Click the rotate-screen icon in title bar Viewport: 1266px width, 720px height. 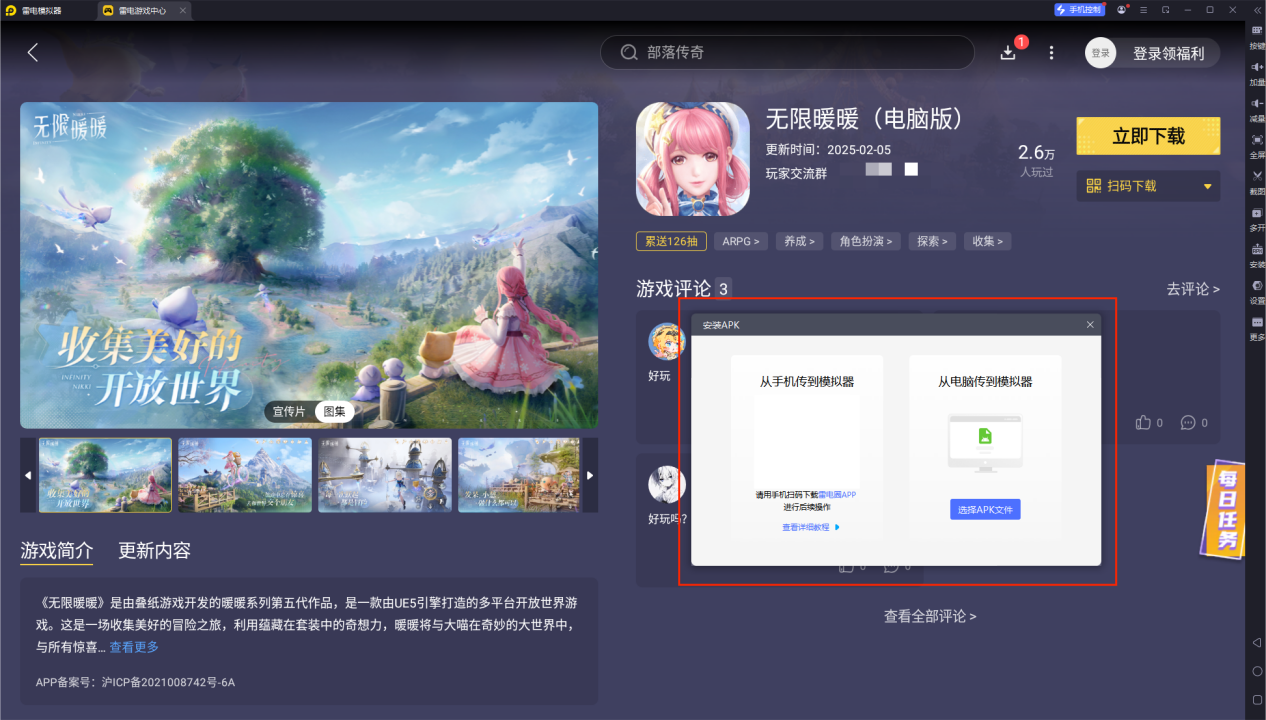tap(1166, 9)
